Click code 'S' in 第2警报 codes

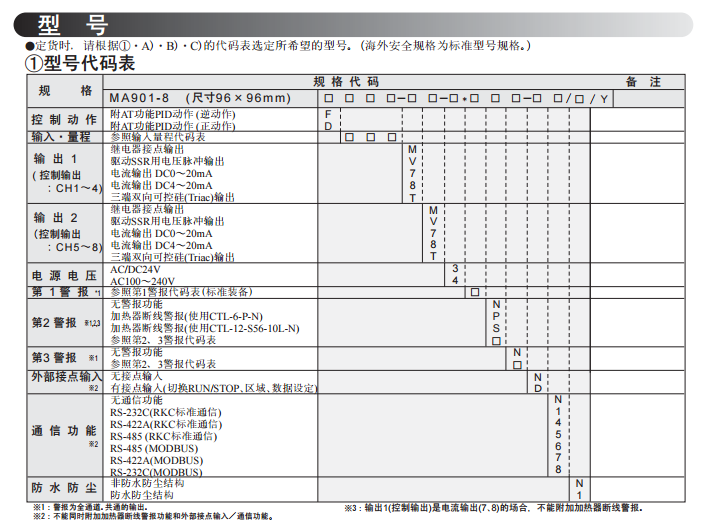coord(496,328)
